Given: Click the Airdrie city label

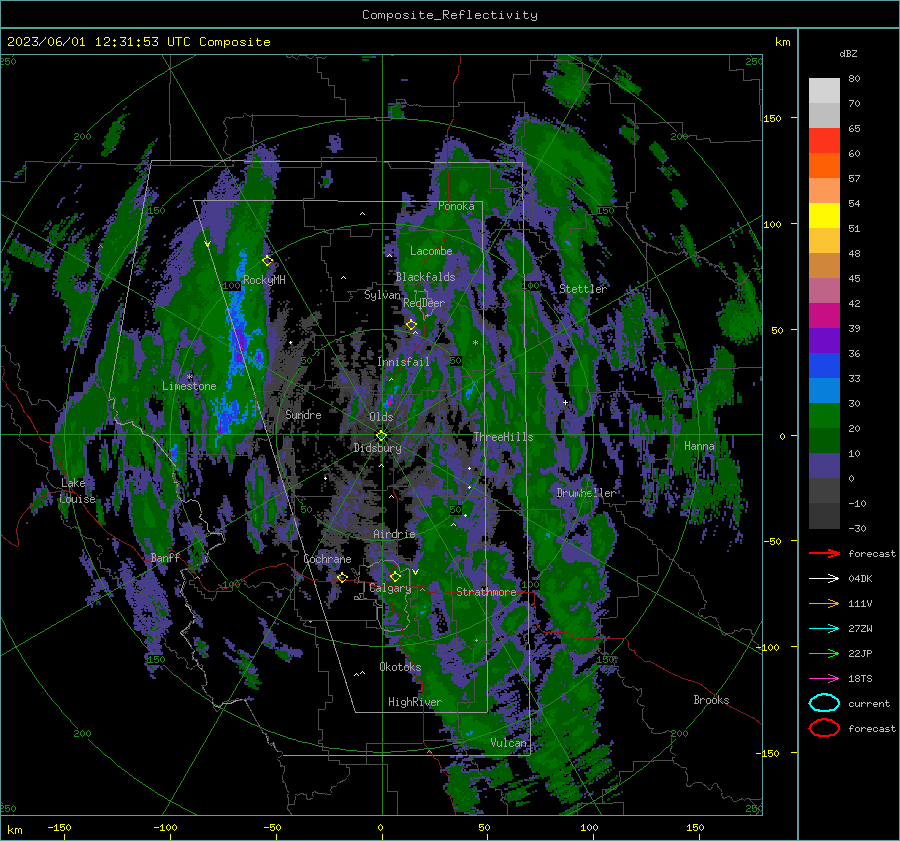Looking at the screenshot, I should tap(394, 534).
